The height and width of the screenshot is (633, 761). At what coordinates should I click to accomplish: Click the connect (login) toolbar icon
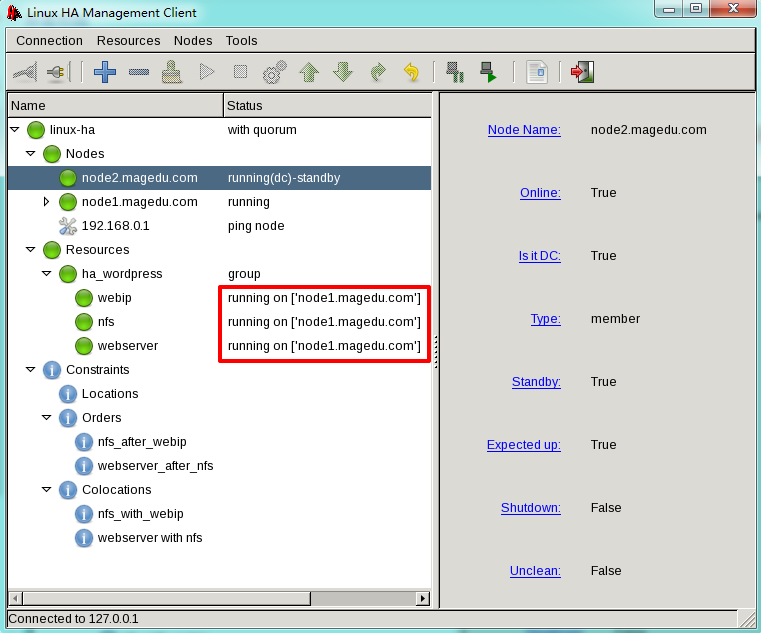[25, 72]
